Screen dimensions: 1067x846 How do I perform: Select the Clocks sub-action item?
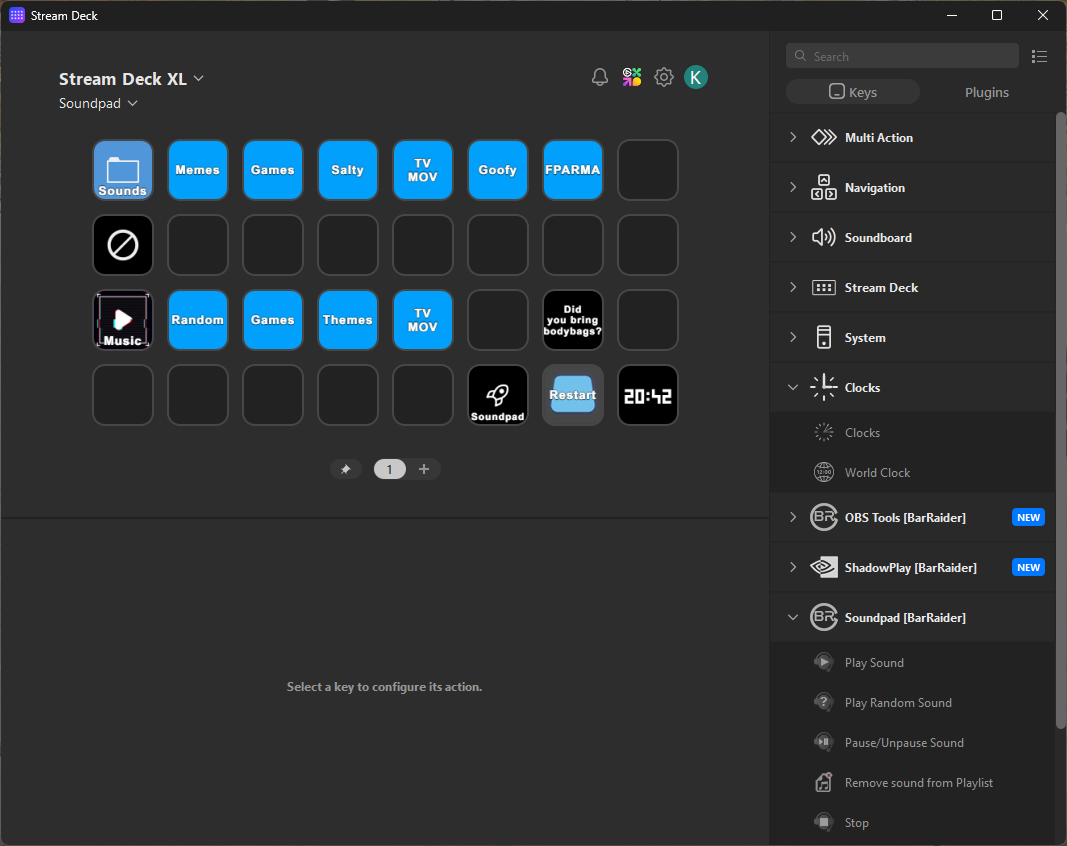(x=913, y=432)
